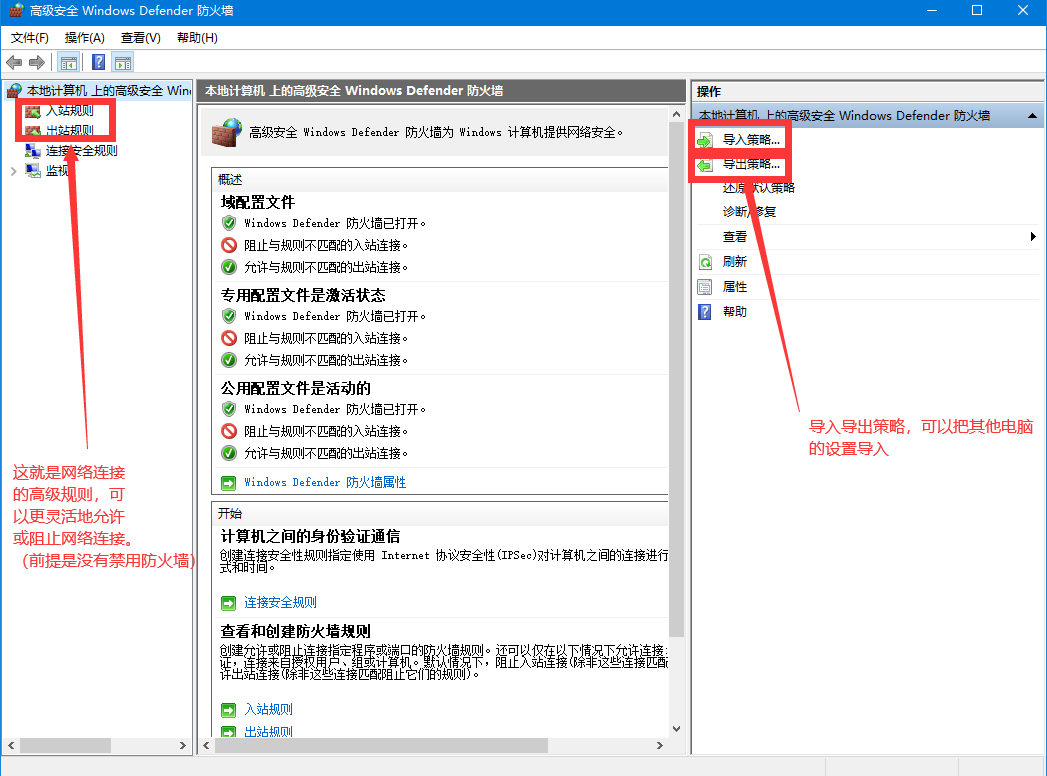1047x776 pixels.
Task: Click the 开始 section header
Action: (230, 514)
